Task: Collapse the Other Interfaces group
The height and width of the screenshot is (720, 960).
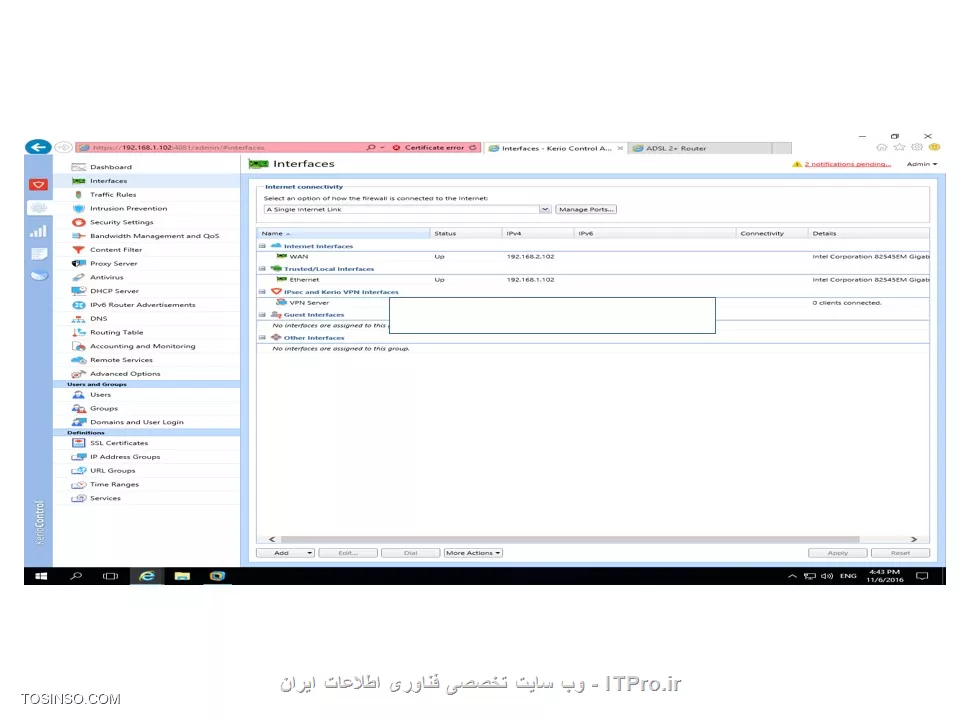Action: (x=263, y=338)
